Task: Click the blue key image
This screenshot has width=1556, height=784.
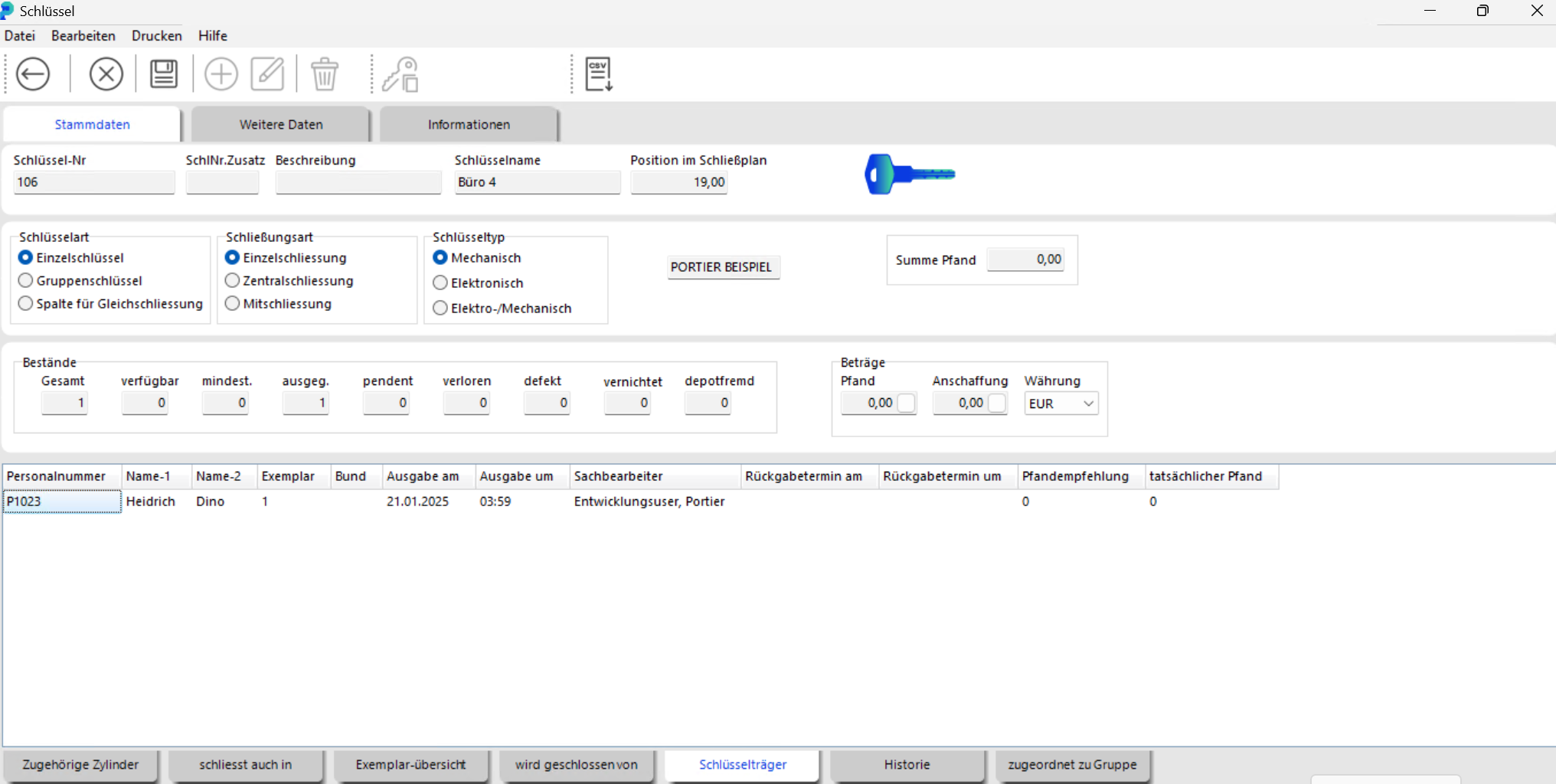Action: point(909,175)
